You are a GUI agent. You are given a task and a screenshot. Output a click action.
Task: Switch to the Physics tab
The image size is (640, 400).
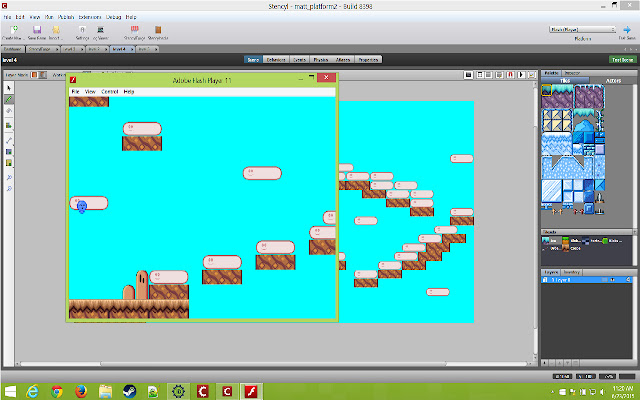click(x=321, y=60)
